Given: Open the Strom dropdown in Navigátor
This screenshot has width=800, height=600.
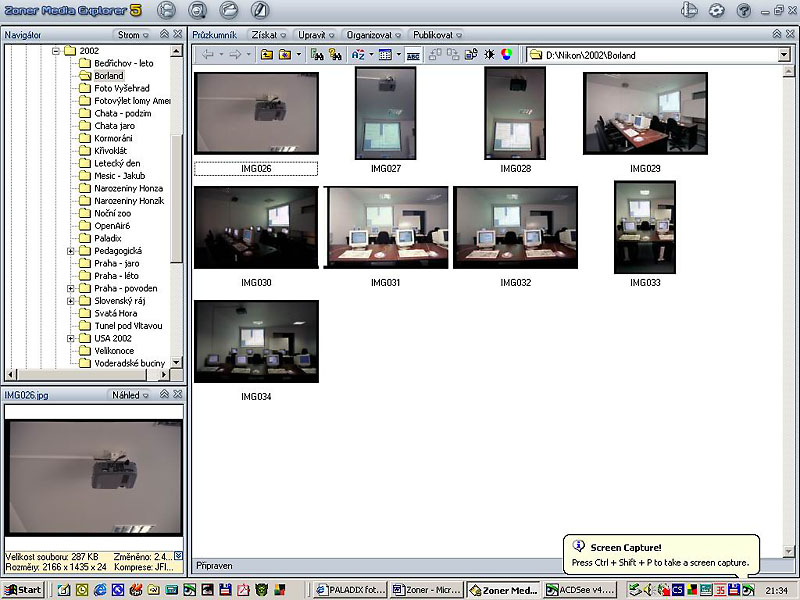Looking at the screenshot, I should tap(133, 35).
